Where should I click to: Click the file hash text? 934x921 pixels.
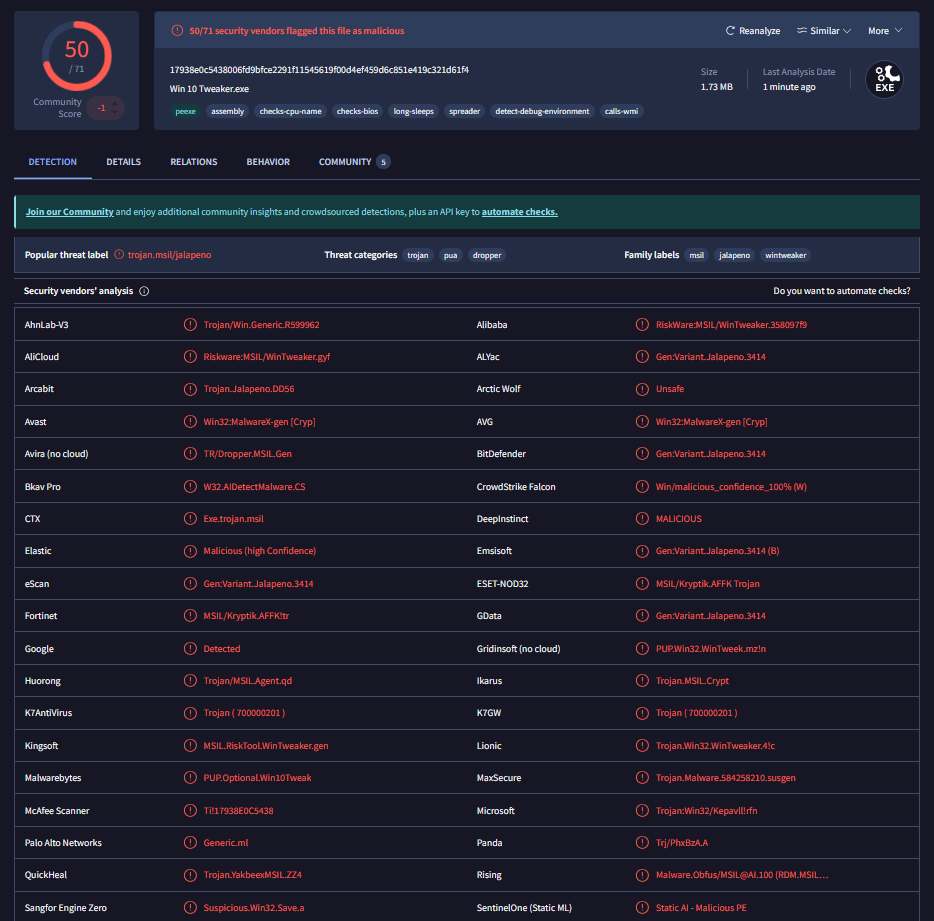(x=319, y=70)
